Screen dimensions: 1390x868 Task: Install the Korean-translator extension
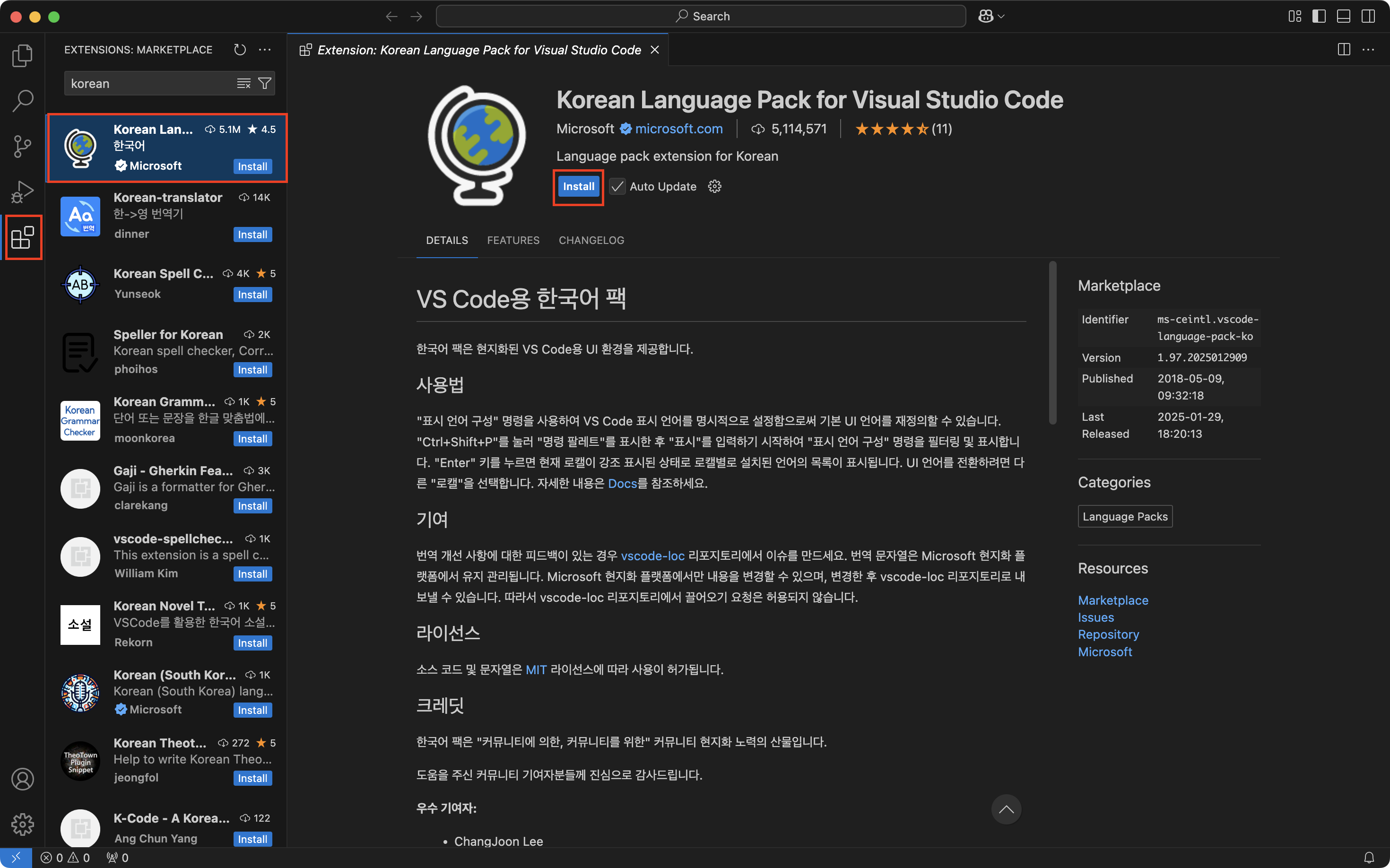252,234
